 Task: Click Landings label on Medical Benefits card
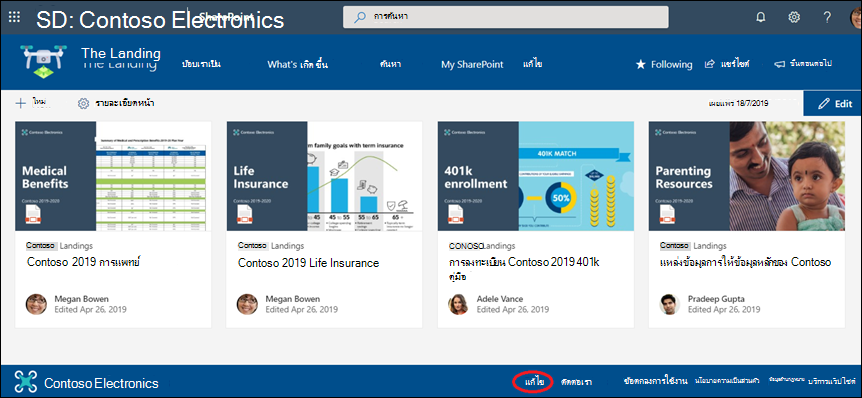(76, 246)
